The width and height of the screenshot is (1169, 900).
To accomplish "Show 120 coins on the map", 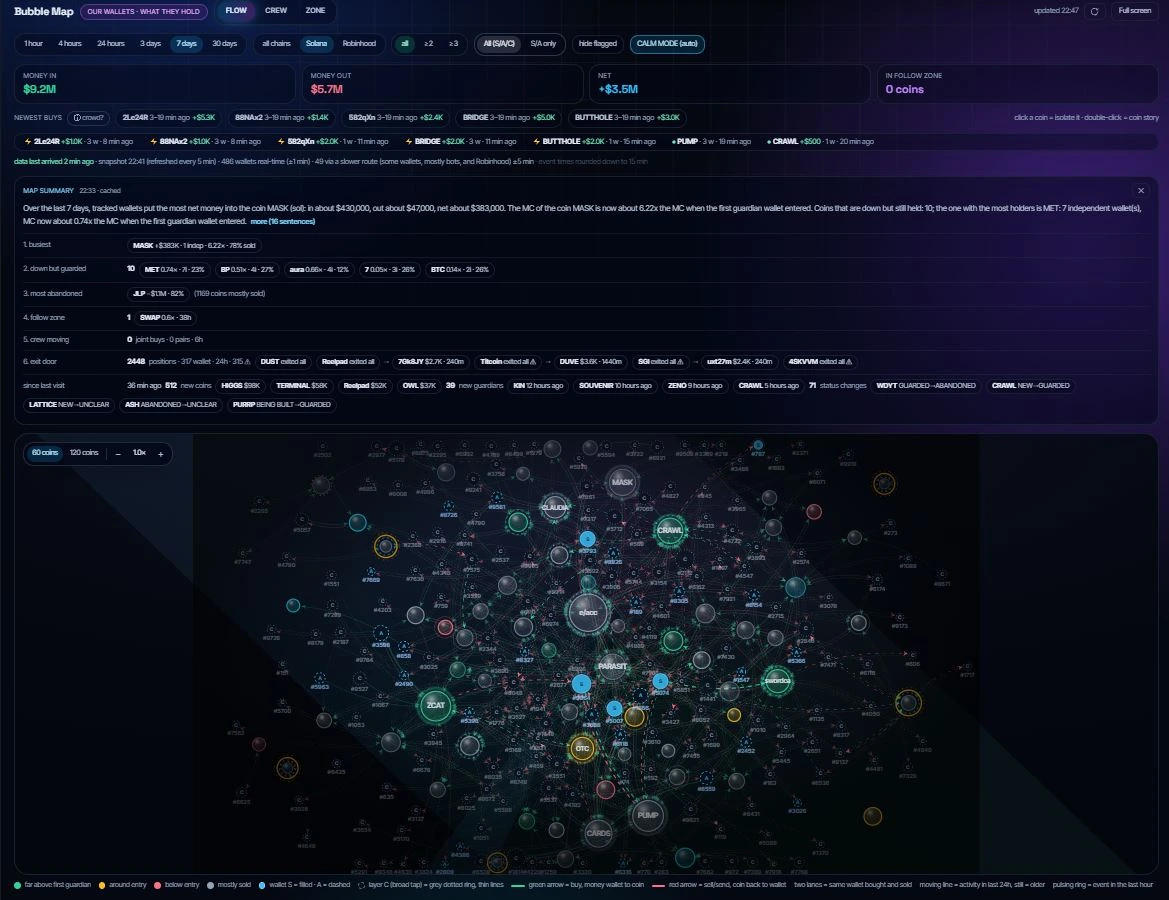I will click(84, 453).
